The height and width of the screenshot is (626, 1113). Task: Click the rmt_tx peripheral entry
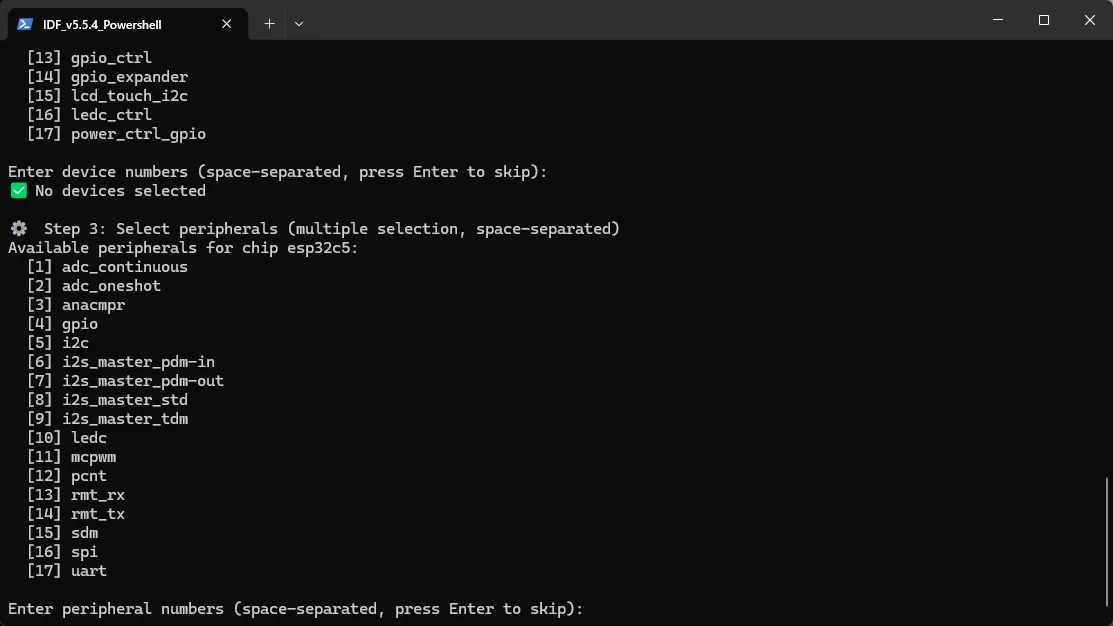click(x=98, y=514)
